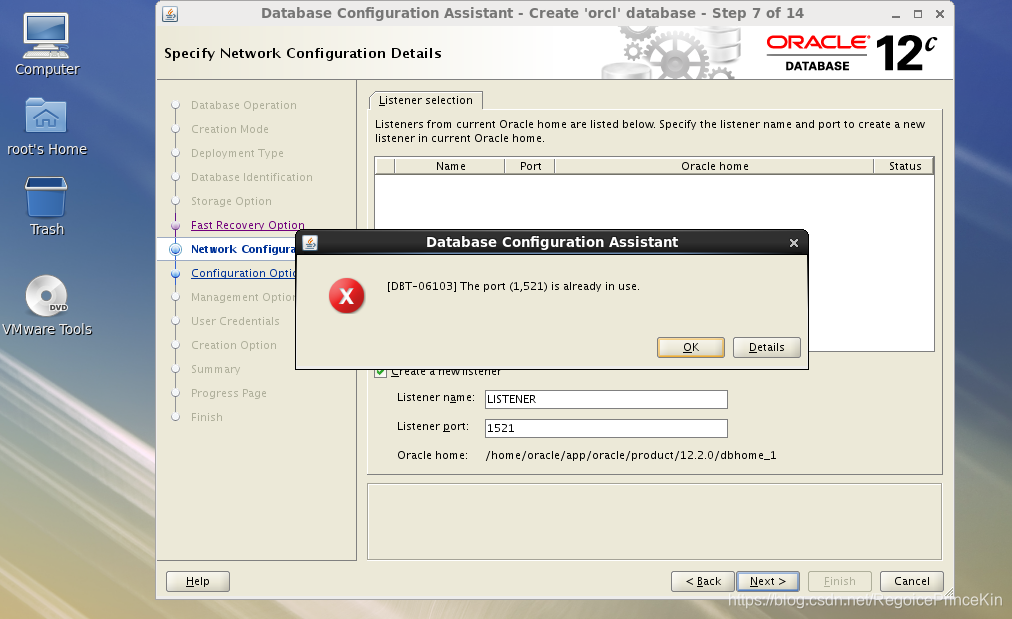Toggle Create a new listener checkbox

pos(381,372)
